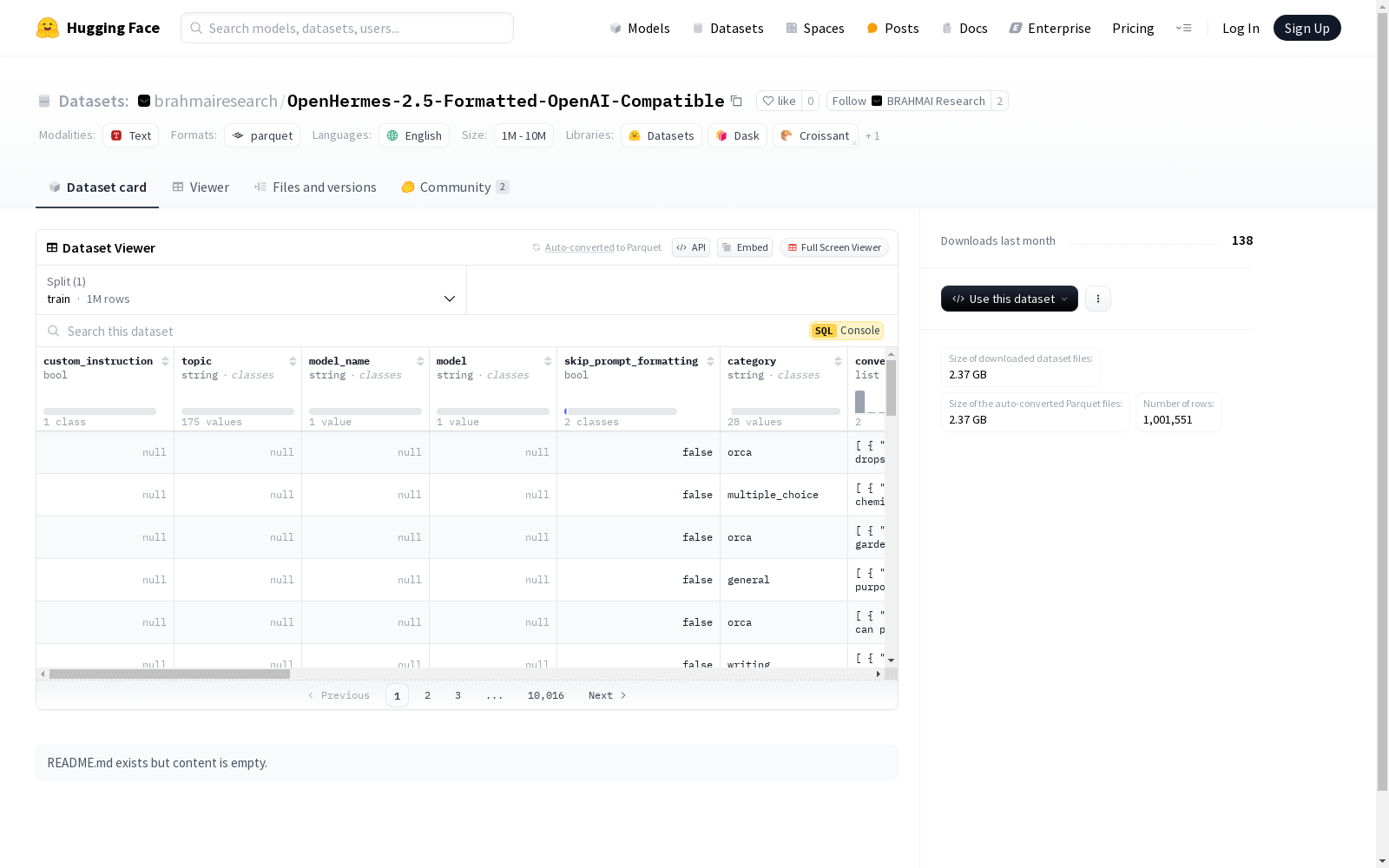Go to page 3 of the dataset
The height and width of the screenshot is (868, 1389).
click(458, 695)
